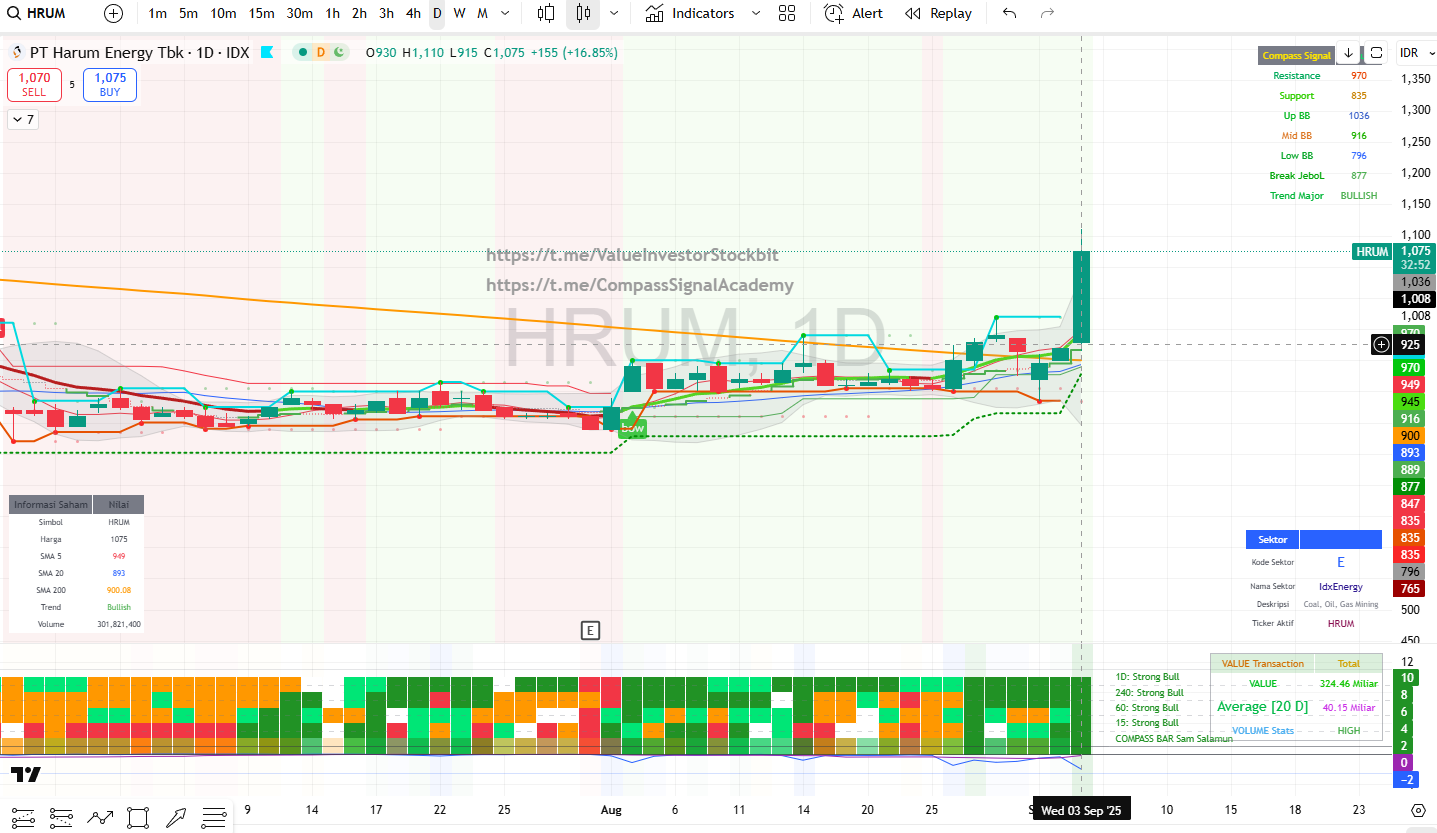Click the 1,070 SELL button
This screenshot has width=1437, height=833.
tap(34, 85)
